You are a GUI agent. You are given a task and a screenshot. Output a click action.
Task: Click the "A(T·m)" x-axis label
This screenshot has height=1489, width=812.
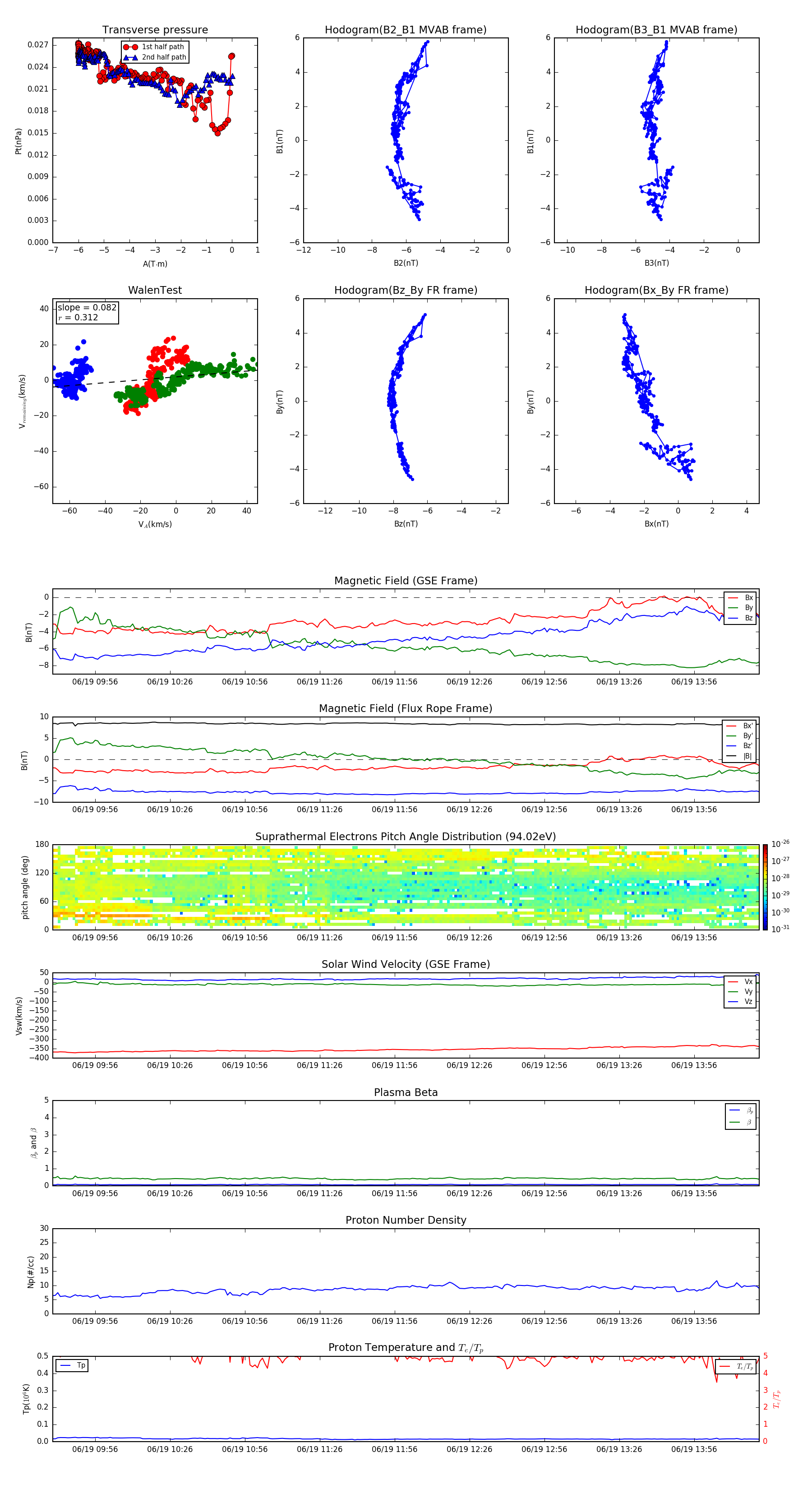click(x=155, y=264)
